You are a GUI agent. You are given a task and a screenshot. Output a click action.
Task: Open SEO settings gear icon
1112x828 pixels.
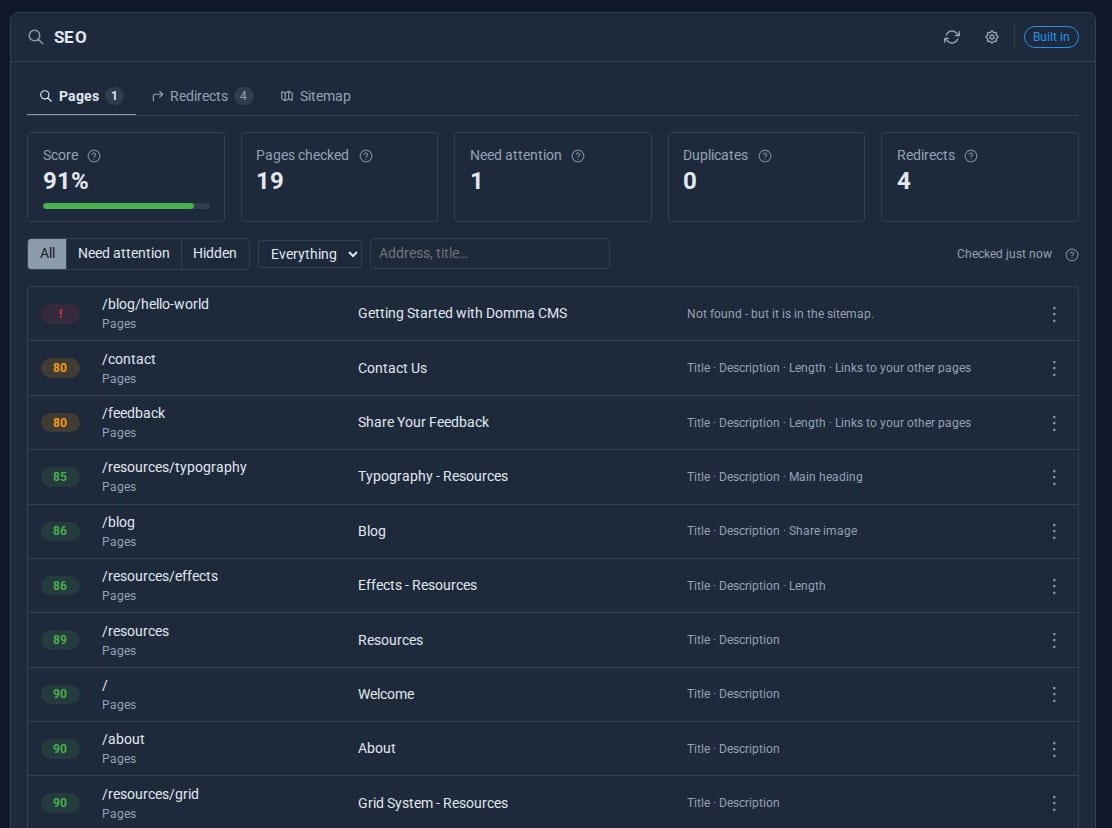(x=991, y=37)
